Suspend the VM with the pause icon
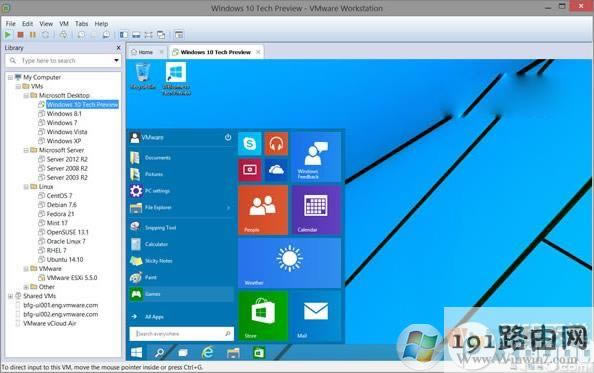594x373 pixels. 33,35
